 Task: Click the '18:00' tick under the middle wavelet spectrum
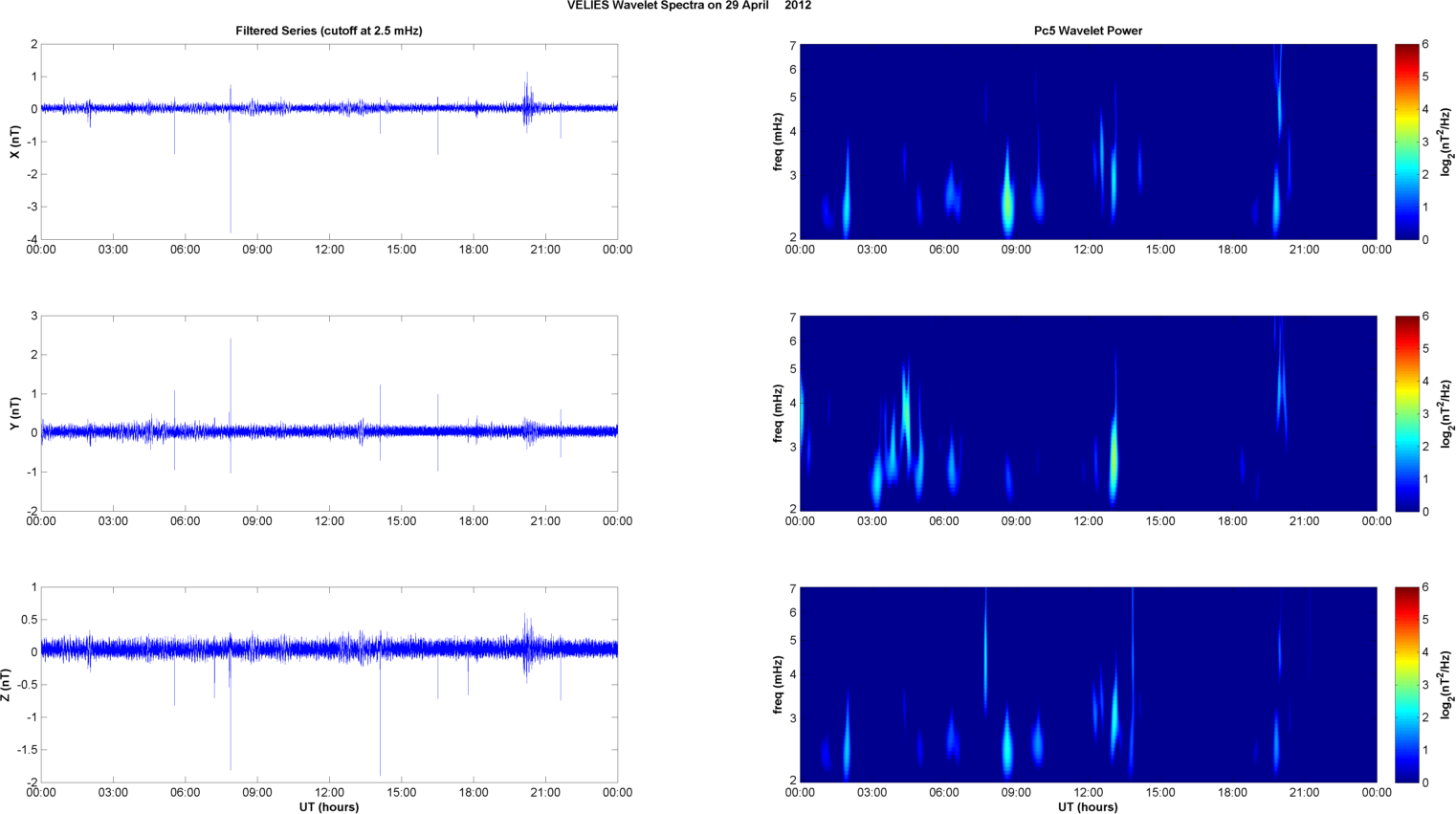pyautogui.click(x=1232, y=521)
